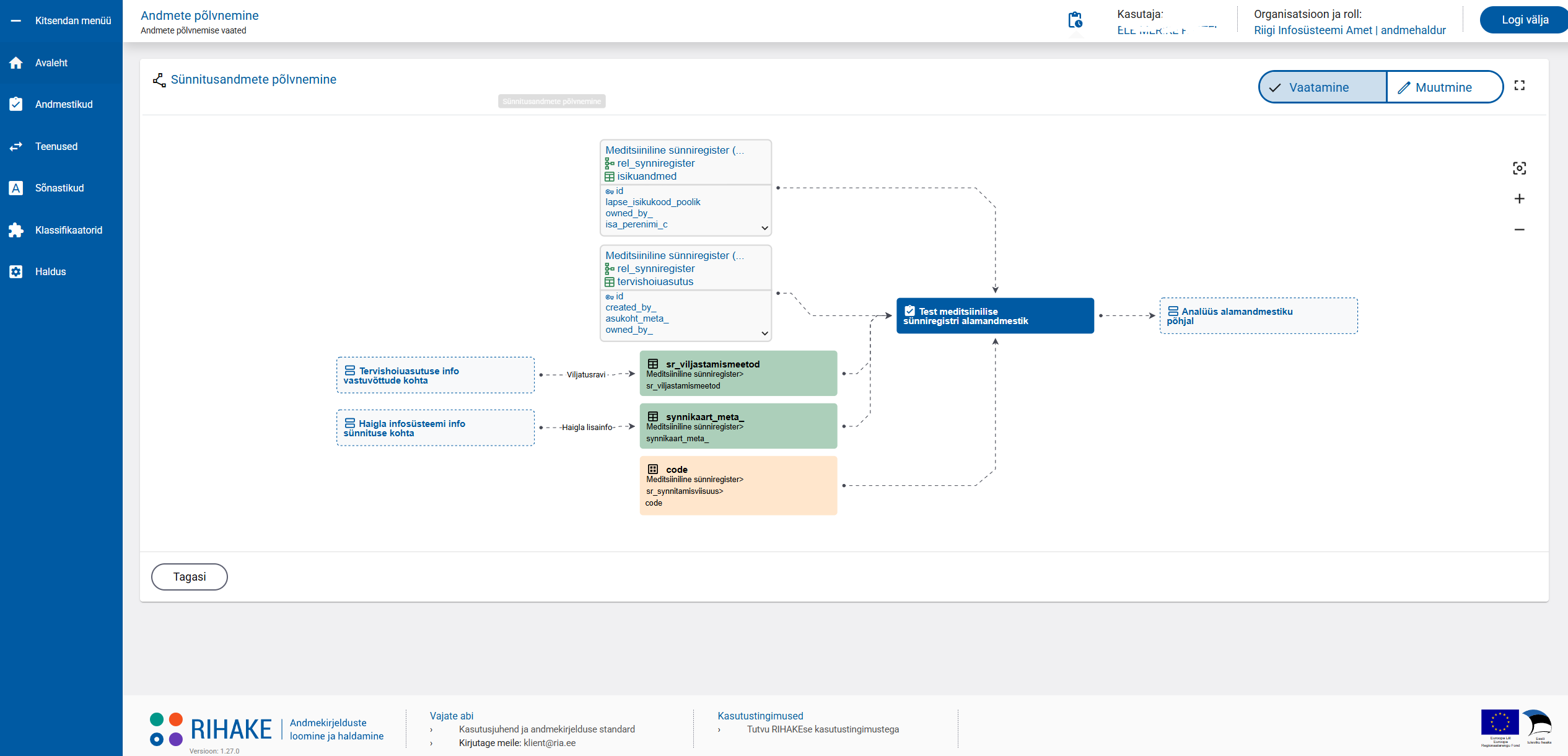This screenshot has width=1568, height=756.
Task: Zoom in with the plus icon
Action: [1519, 199]
